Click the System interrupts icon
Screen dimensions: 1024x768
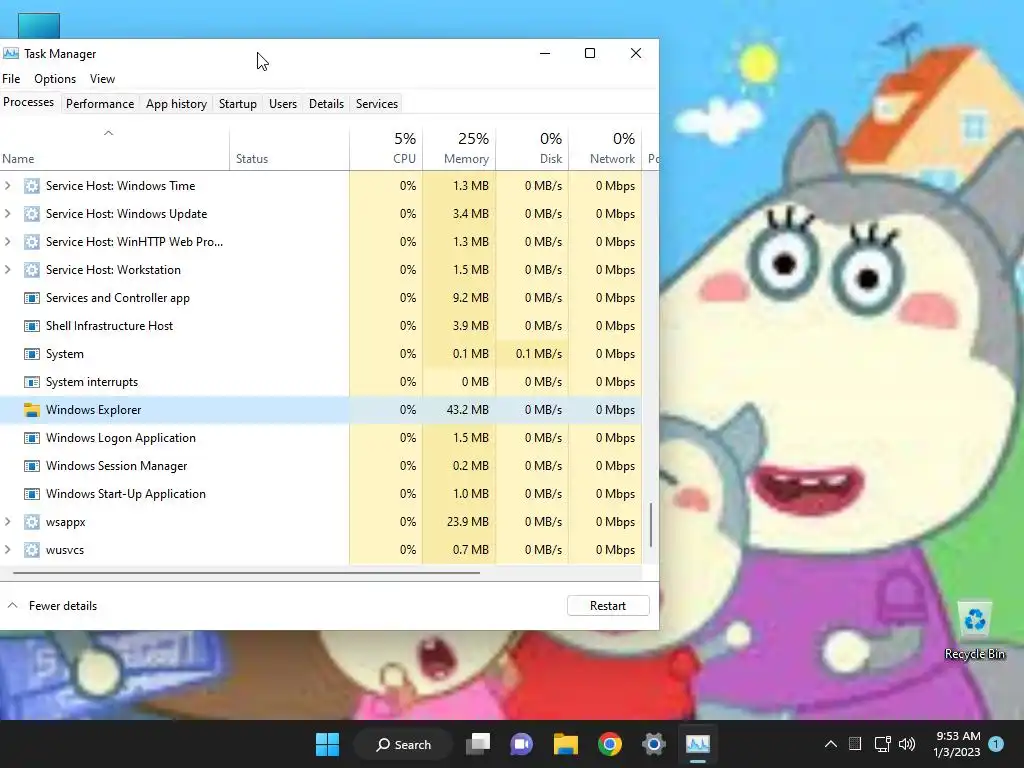click(x=31, y=382)
